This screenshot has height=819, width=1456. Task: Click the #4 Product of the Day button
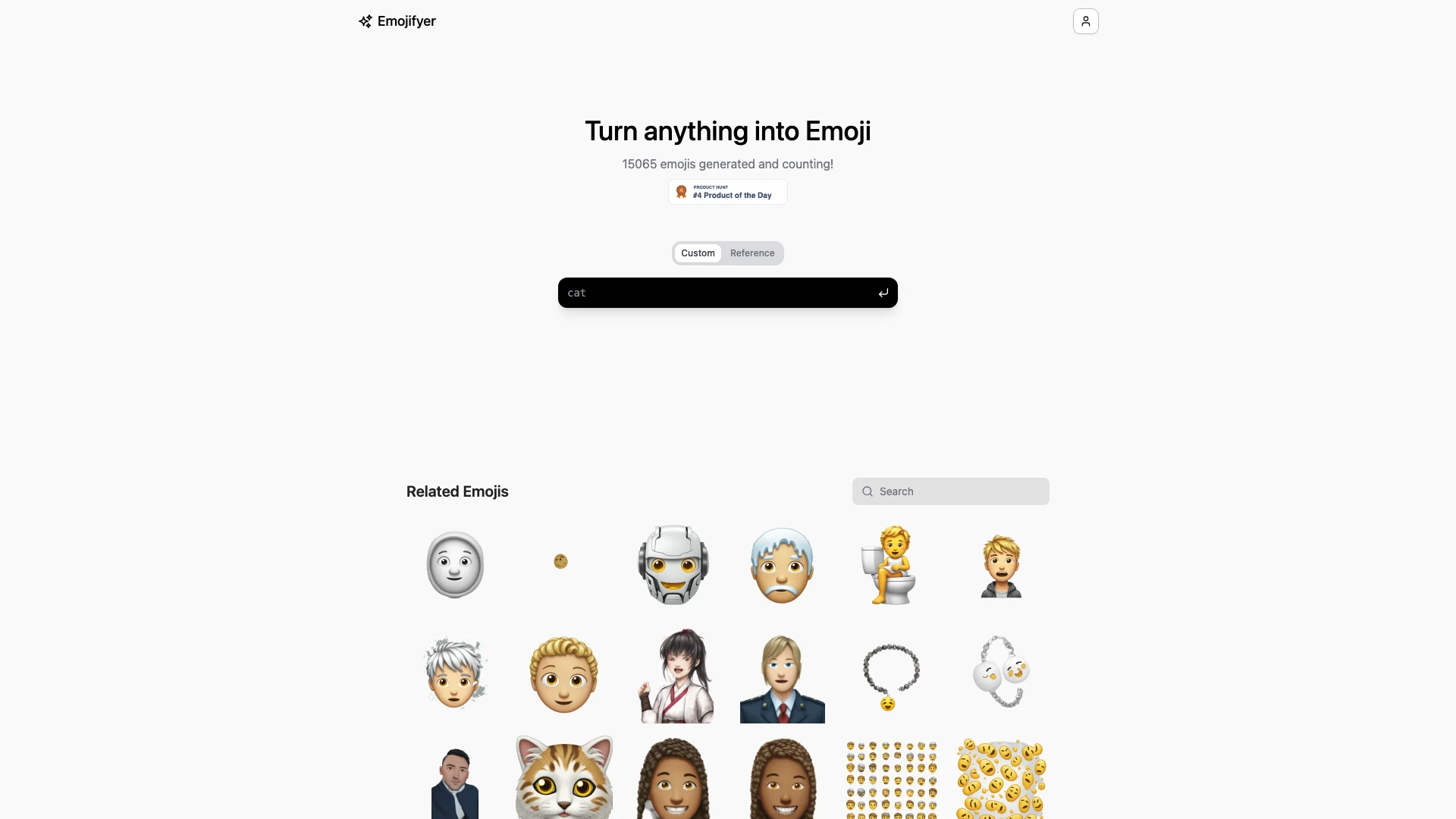(728, 191)
